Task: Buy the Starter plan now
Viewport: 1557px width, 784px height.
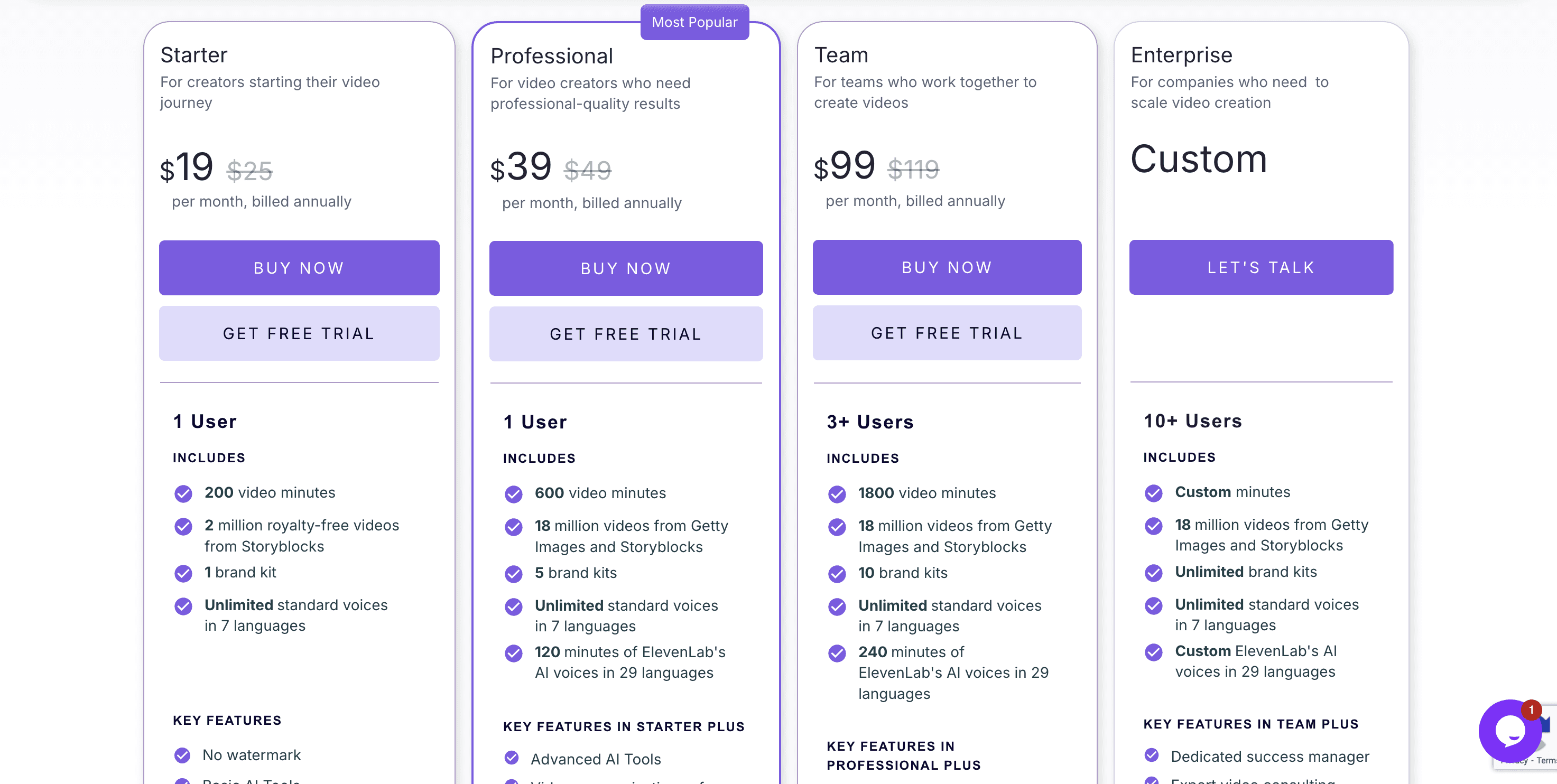Action: coord(299,267)
